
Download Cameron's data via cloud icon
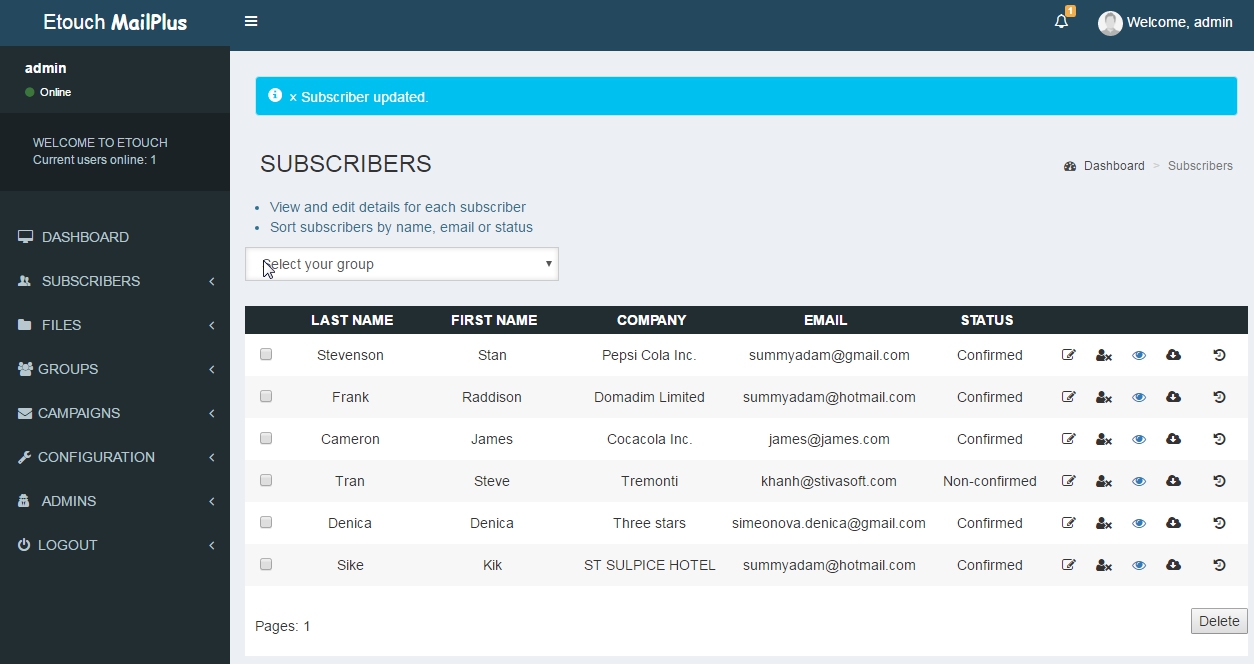coord(1174,439)
